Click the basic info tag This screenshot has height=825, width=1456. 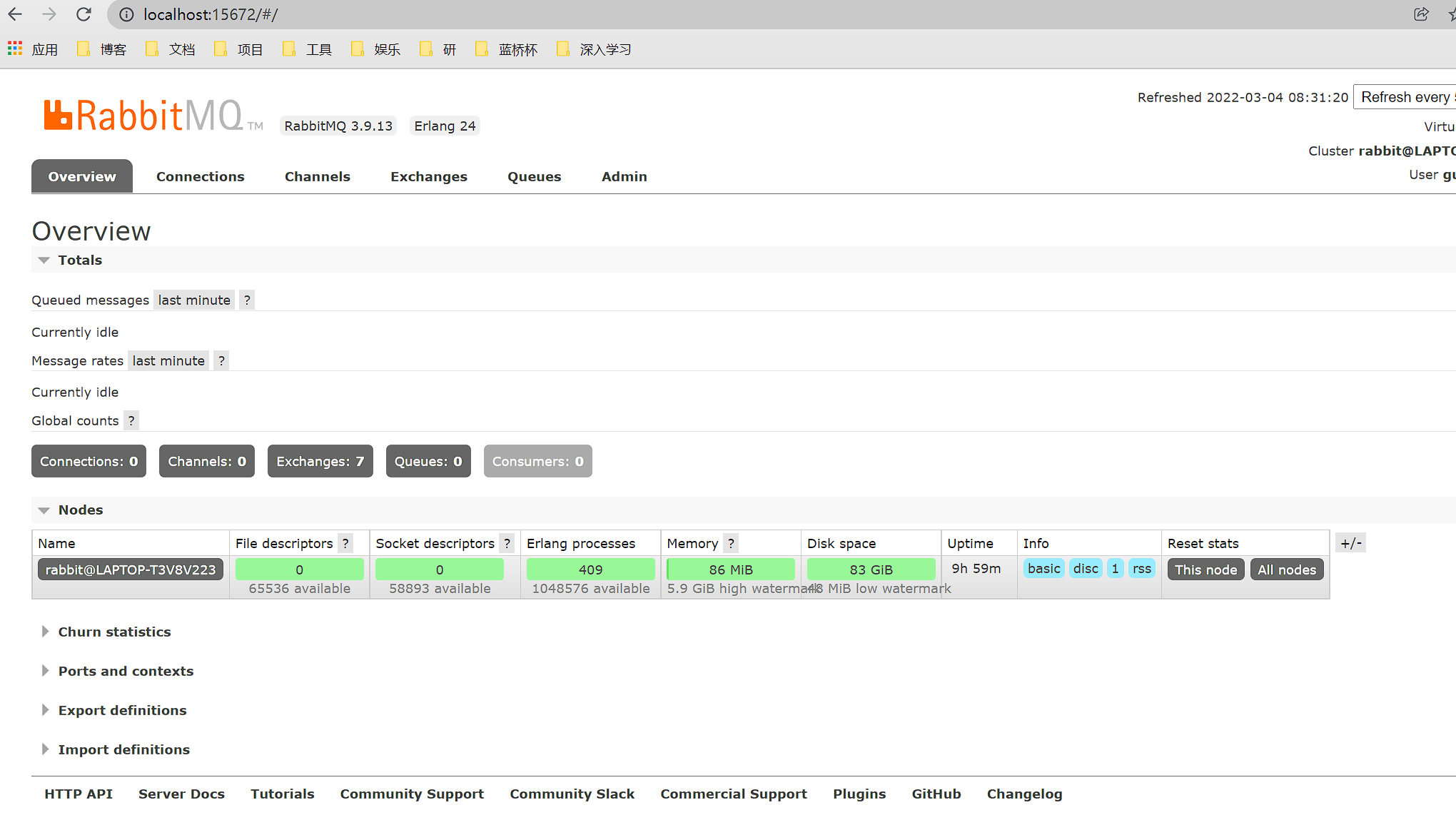tap(1044, 569)
